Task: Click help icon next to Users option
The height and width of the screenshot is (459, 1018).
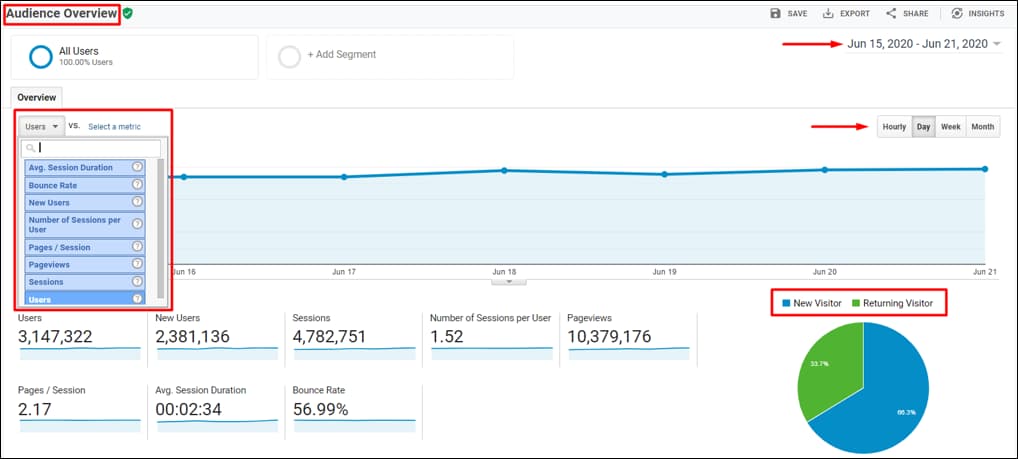Action: [x=137, y=299]
